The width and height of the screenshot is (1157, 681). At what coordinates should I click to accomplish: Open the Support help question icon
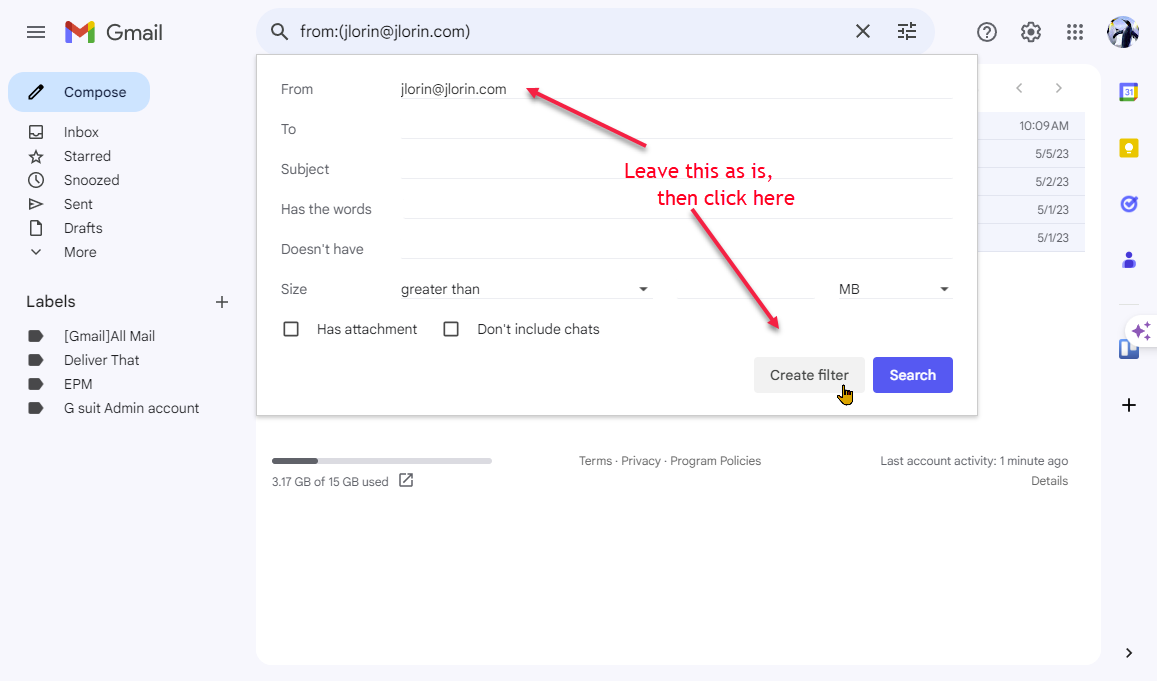click(987, 32)
